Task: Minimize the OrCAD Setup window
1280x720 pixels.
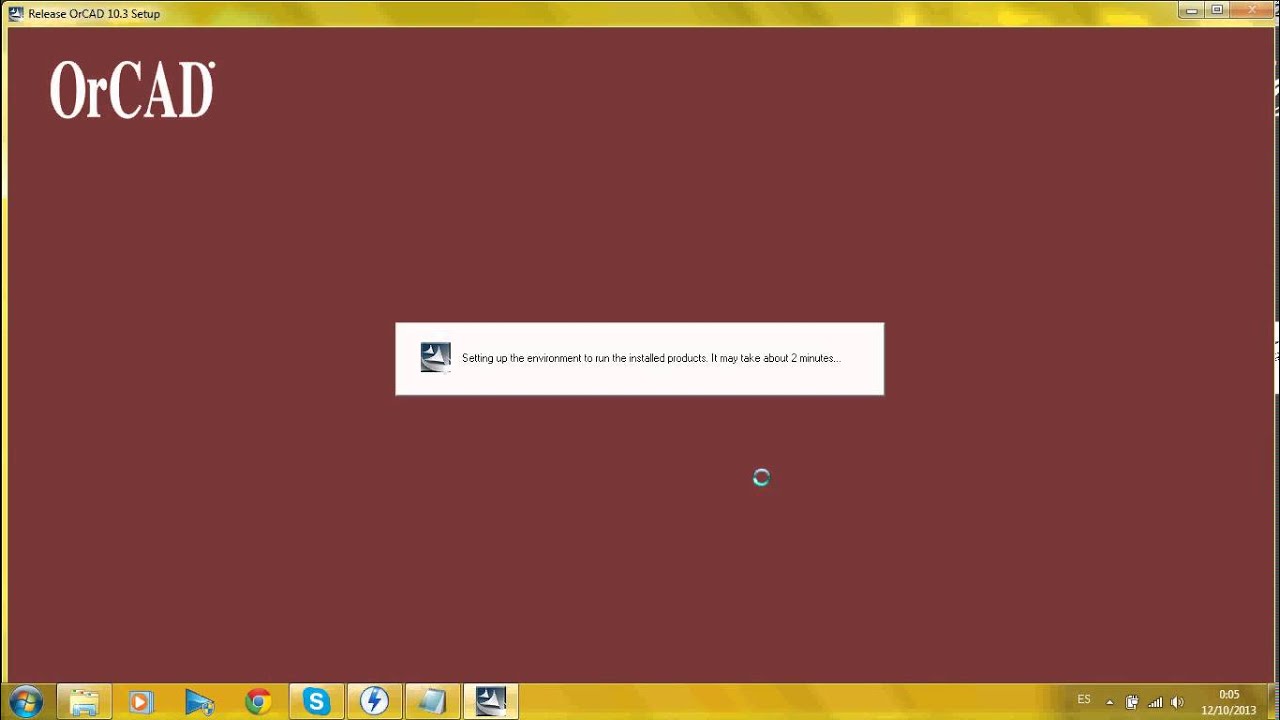Action: [x=1191, y=10]
